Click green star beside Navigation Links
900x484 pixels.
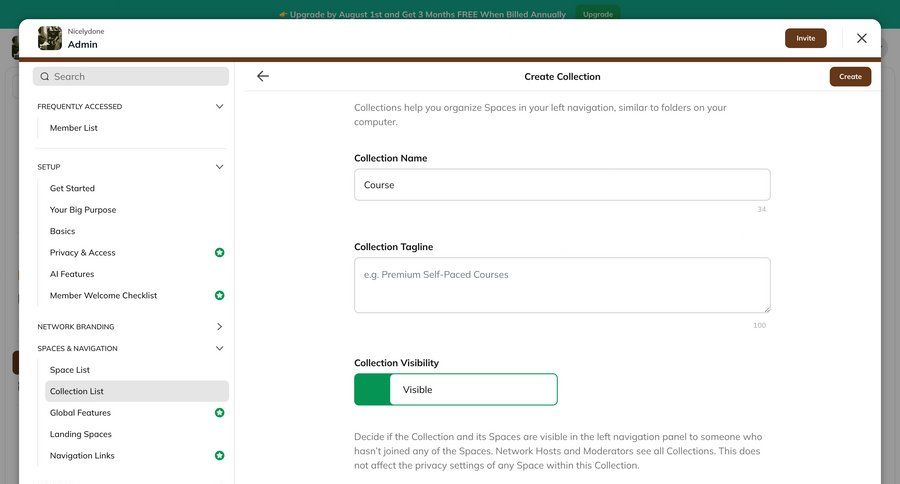(x=219, y=456)
